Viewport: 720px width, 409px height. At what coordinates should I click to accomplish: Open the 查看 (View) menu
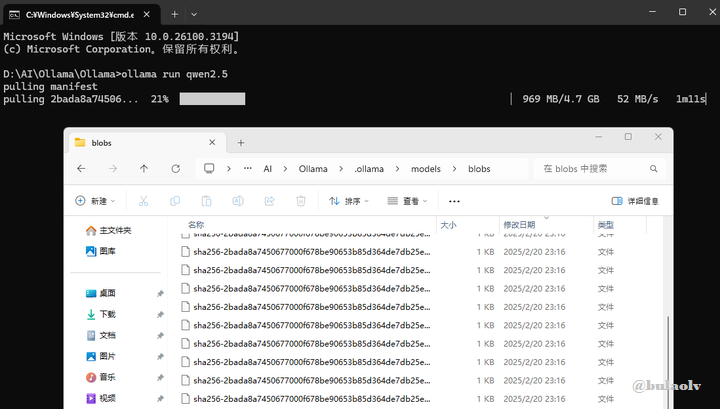407,201
